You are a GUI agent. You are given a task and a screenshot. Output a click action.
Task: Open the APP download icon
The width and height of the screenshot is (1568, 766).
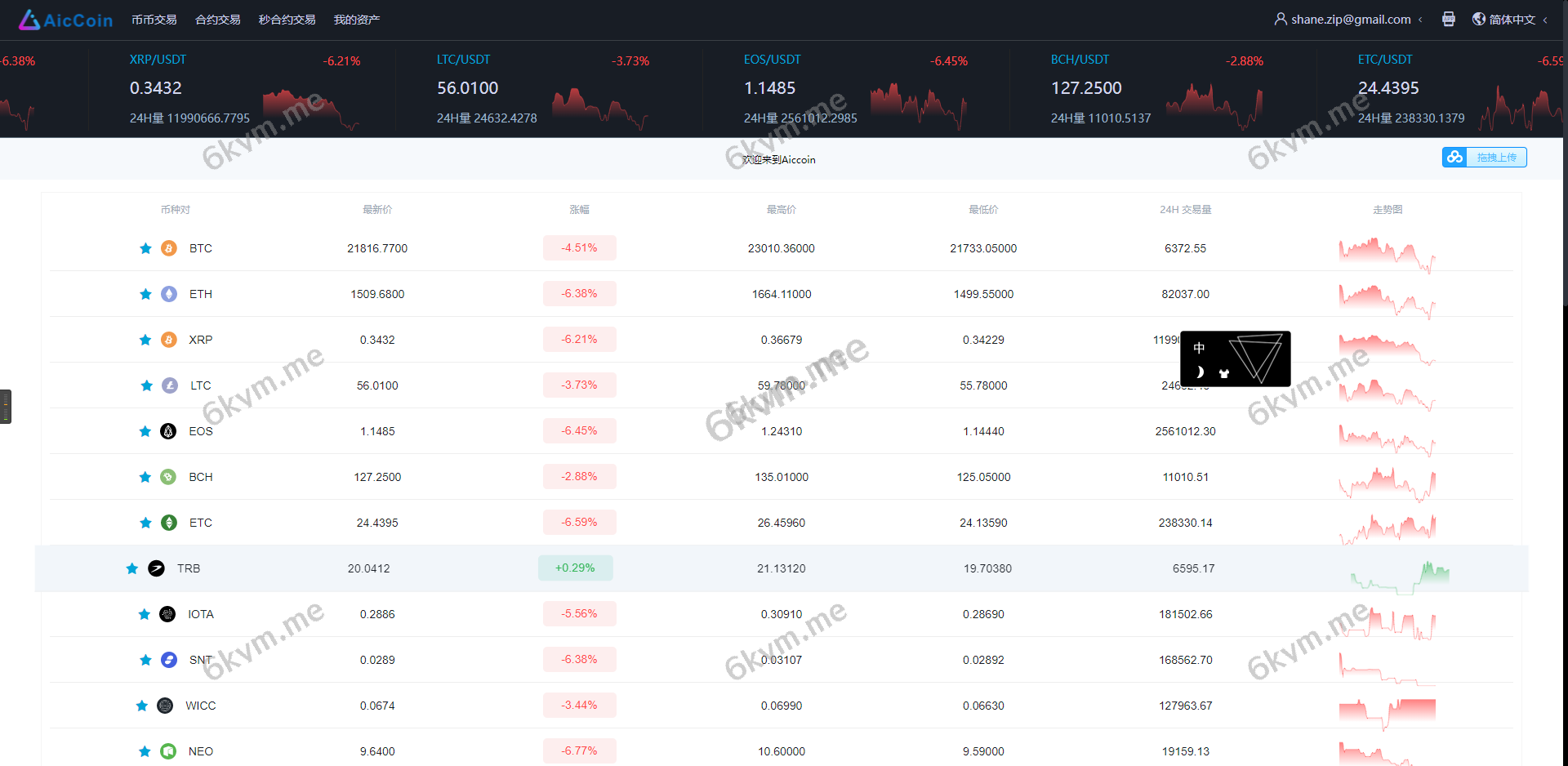[x=1449, y=19]
